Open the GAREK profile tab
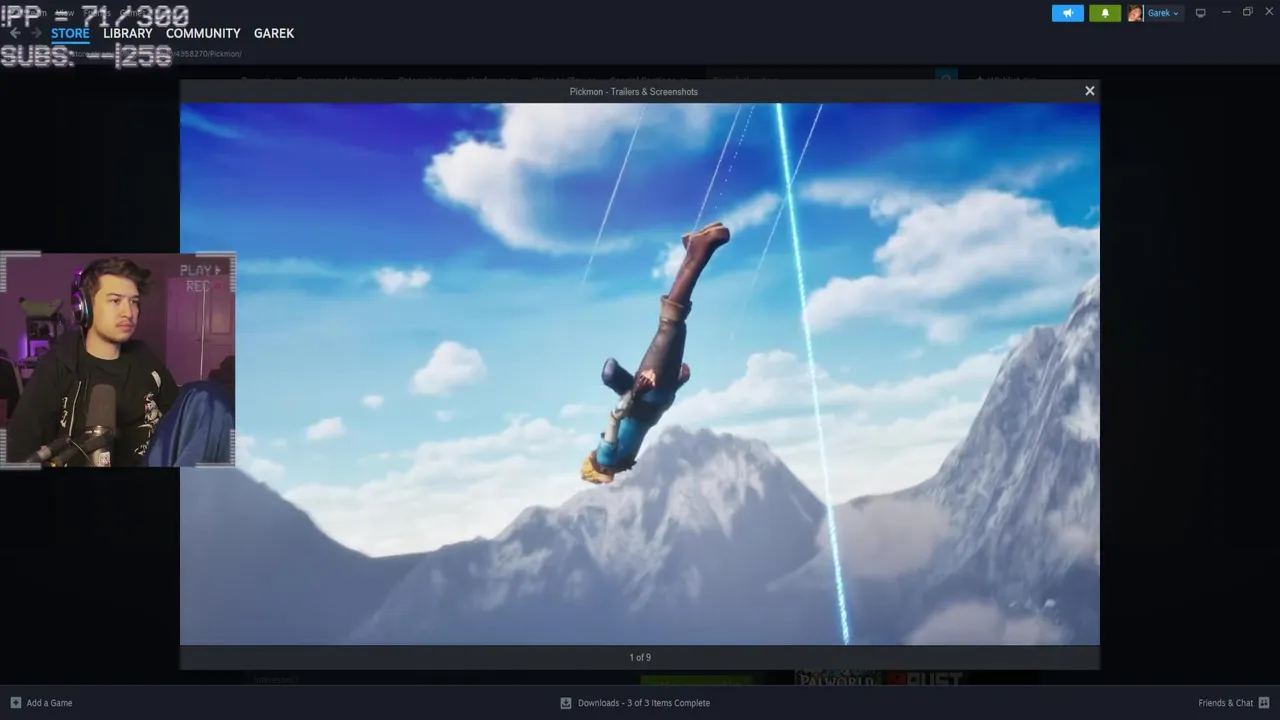This screenshot has height=720, width=1280. click(274, 33)
